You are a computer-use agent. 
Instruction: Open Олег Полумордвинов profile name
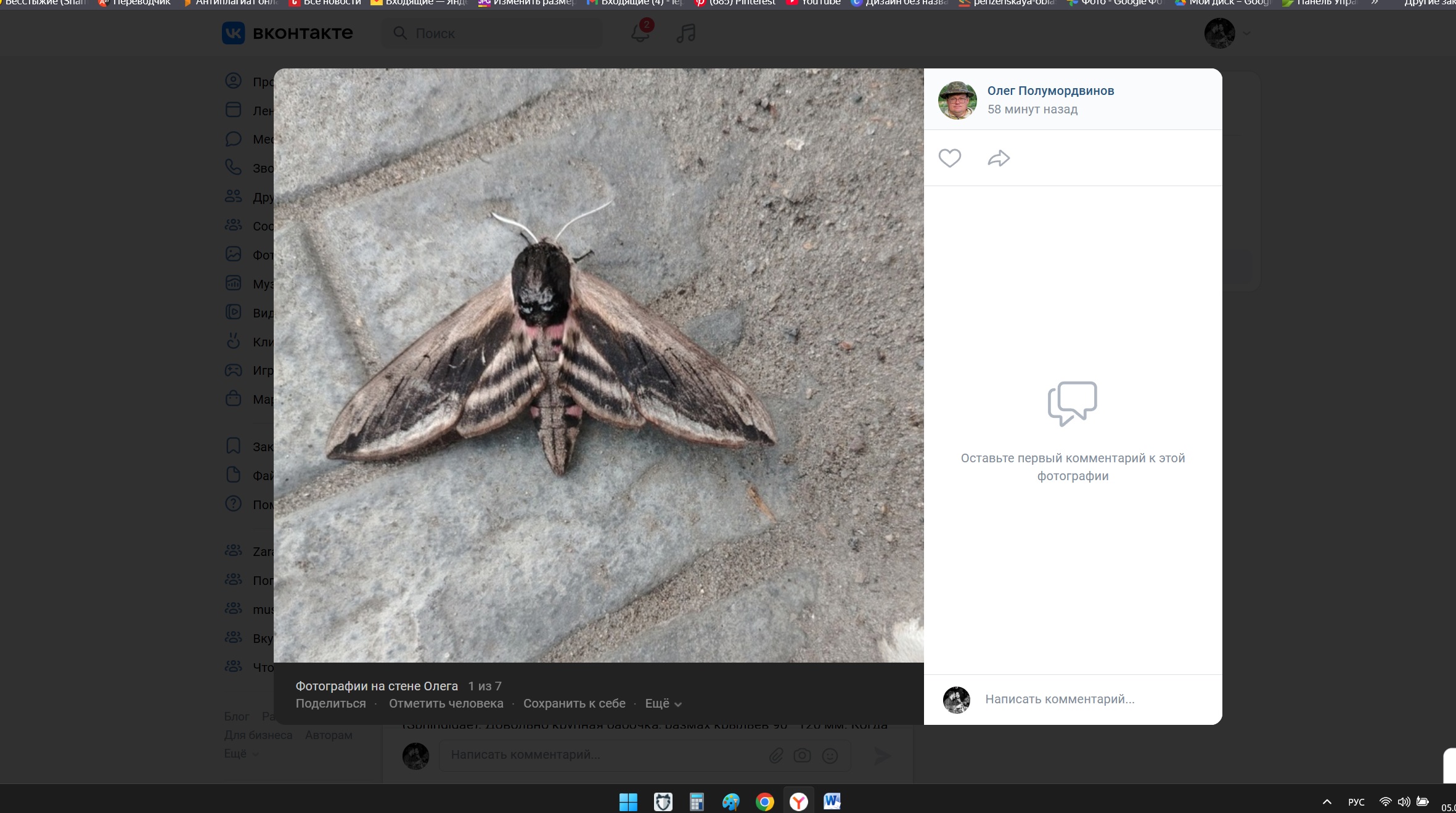coord(1050,91)
